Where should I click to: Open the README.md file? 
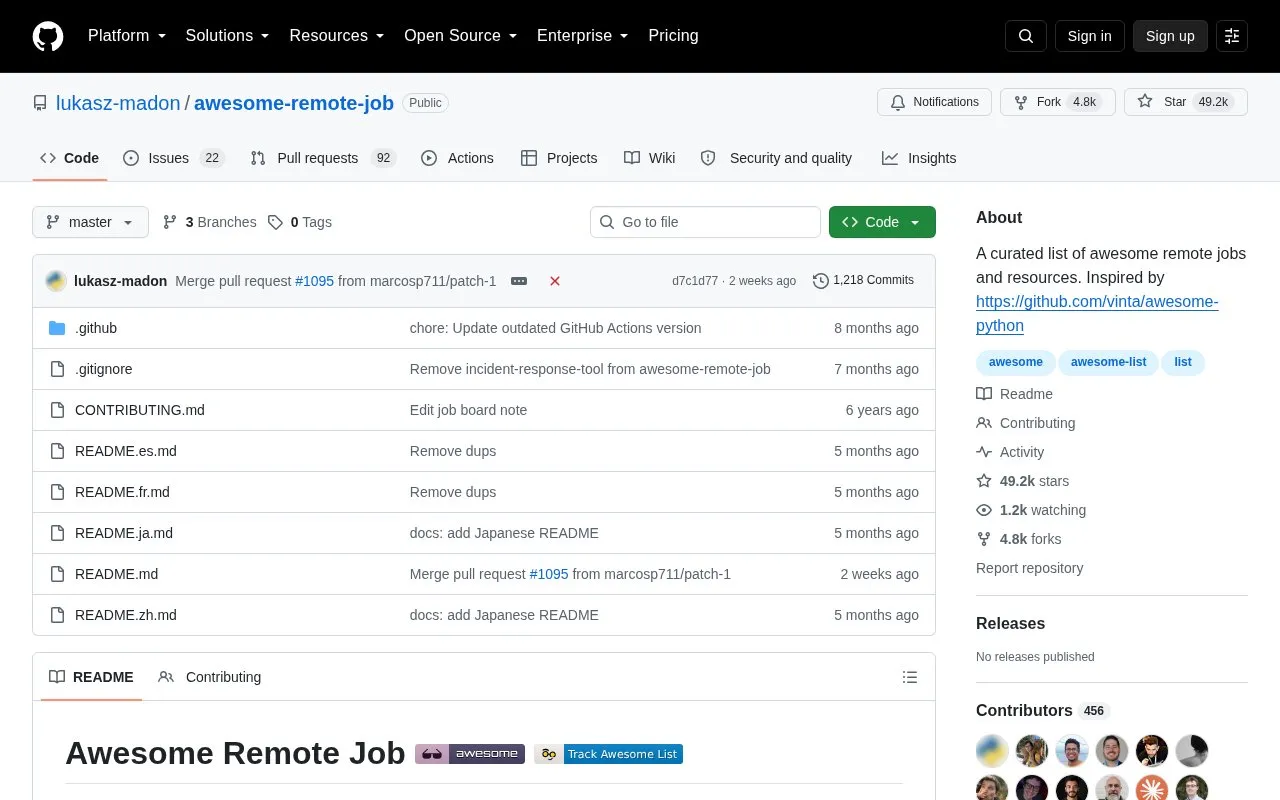(116, 574)
